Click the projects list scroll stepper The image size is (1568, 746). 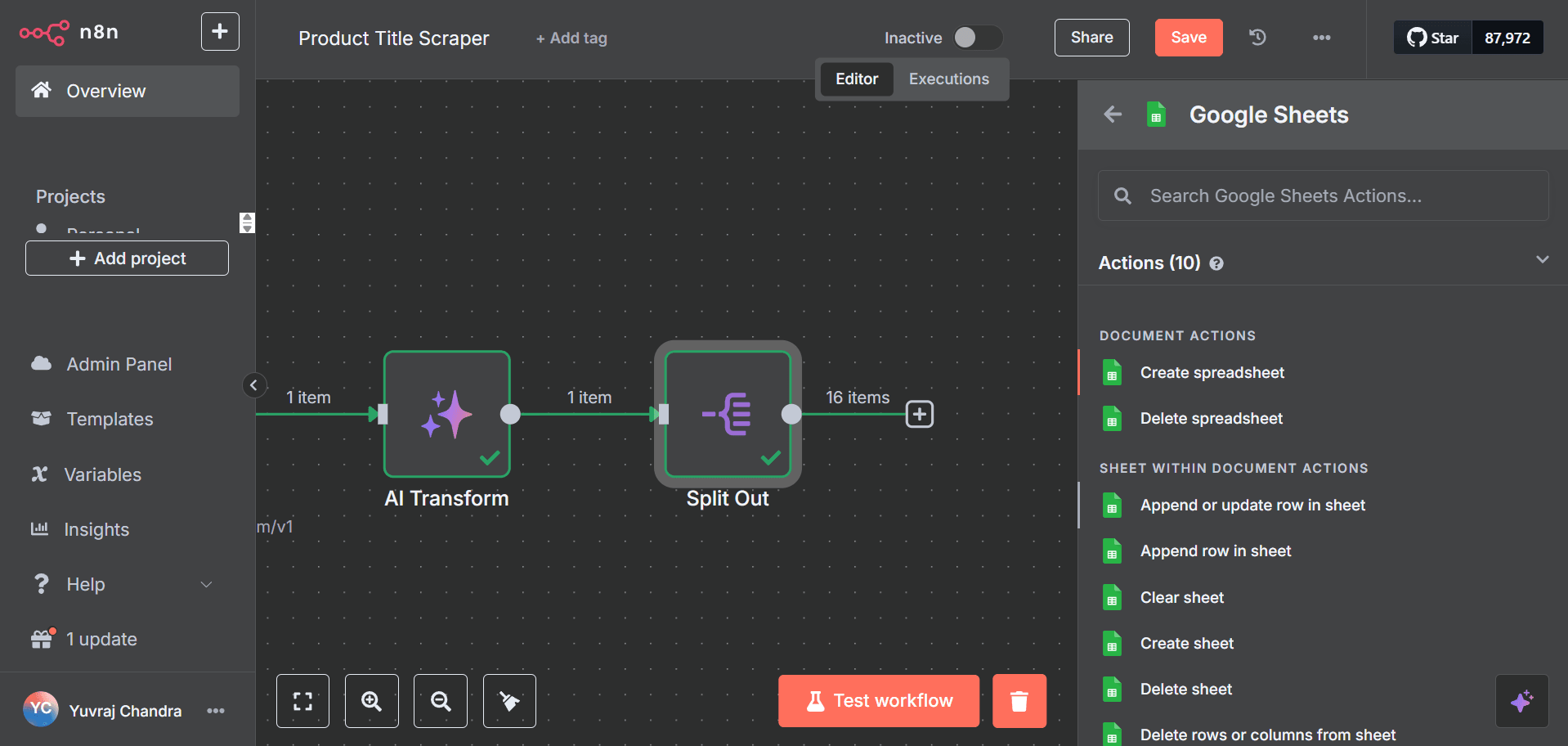click(x=247, y=222)
